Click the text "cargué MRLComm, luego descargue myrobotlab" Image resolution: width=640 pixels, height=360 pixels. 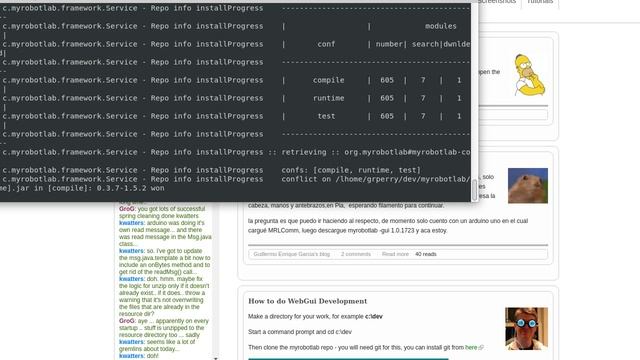pos(312,231)
